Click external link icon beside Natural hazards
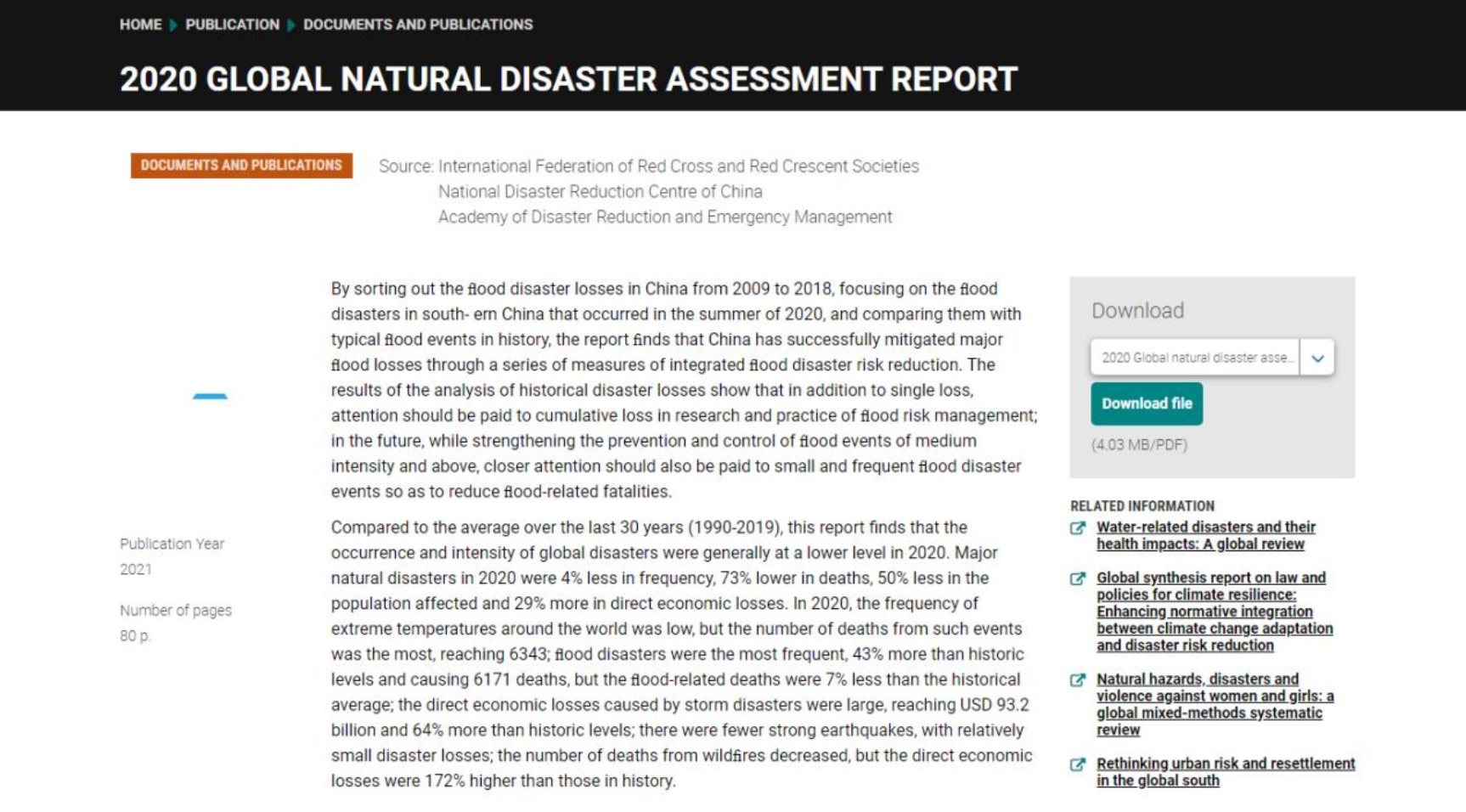The width and height of the screenshot is (1466, 812). [1078, 680]
